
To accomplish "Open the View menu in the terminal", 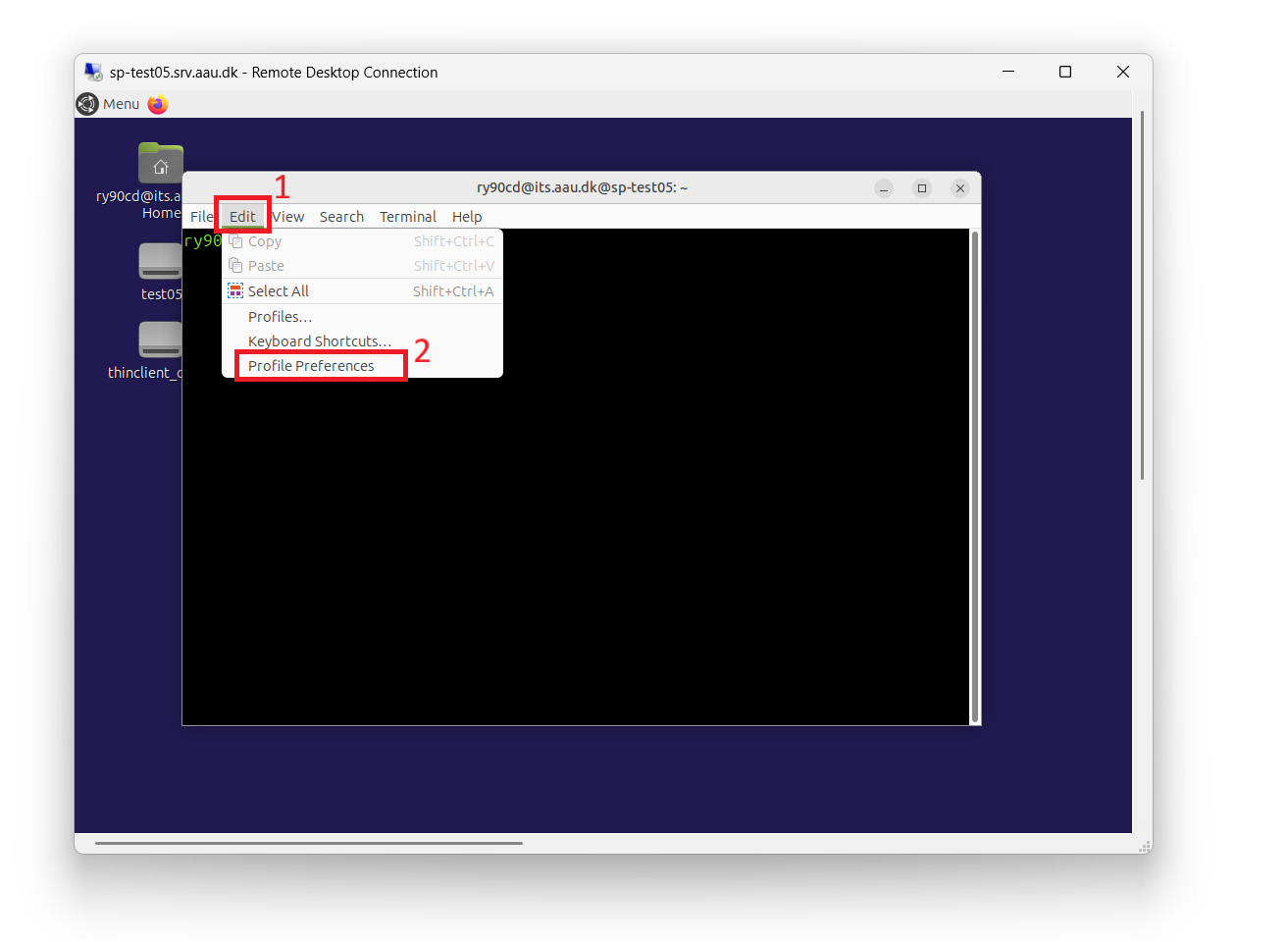I will coord(288,216).
